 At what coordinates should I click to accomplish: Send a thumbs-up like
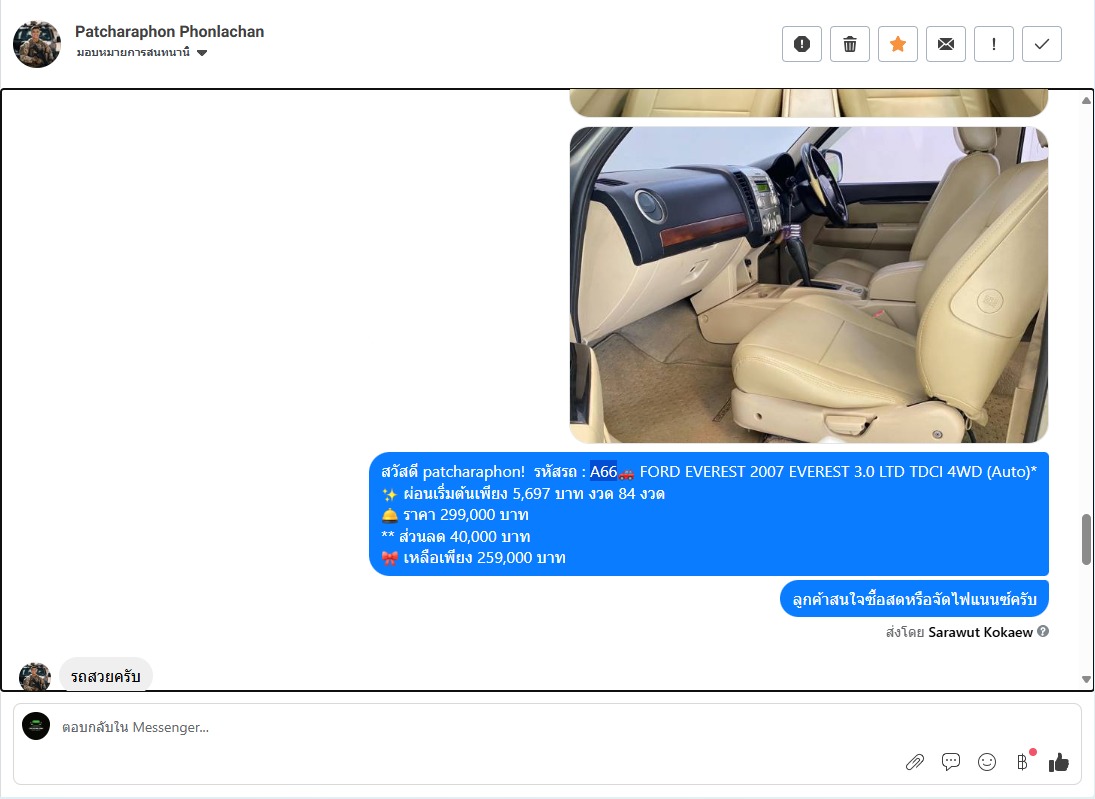pyautogui.click(x=1059, y=762)
